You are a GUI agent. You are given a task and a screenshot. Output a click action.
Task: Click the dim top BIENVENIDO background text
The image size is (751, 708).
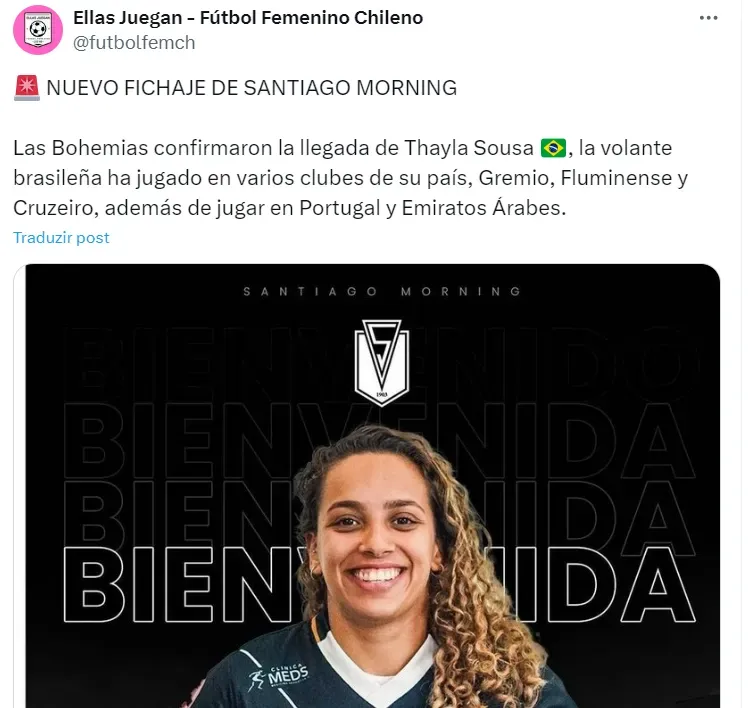pyautogui.click(x=379, y=365)
